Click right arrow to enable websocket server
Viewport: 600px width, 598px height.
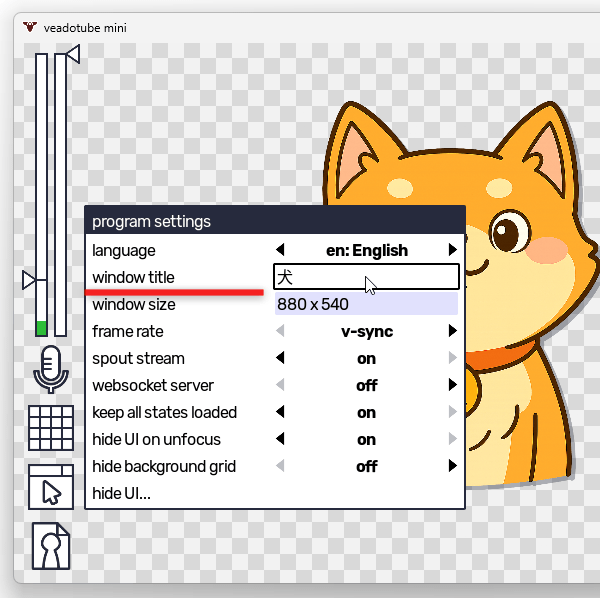click(x=453, y=385)
